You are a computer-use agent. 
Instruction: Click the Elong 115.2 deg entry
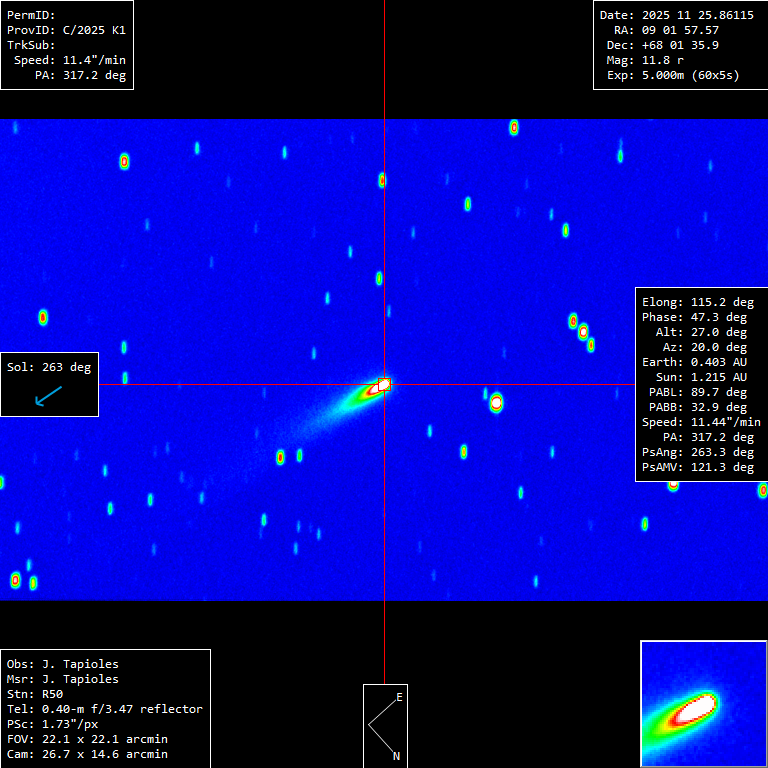[x=698, y=302]
